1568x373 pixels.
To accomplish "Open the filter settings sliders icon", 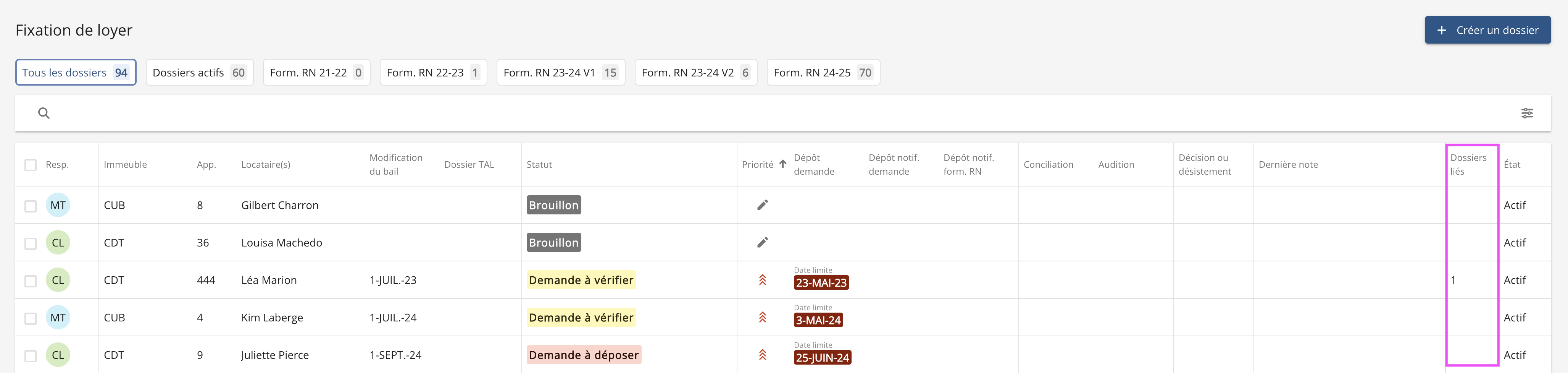I will [1527, 114].
